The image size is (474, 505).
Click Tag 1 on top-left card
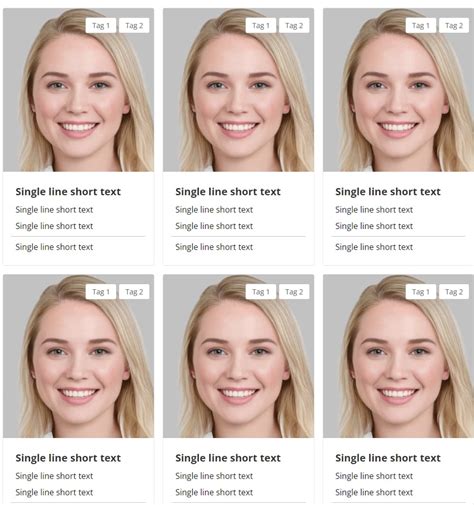101,26
